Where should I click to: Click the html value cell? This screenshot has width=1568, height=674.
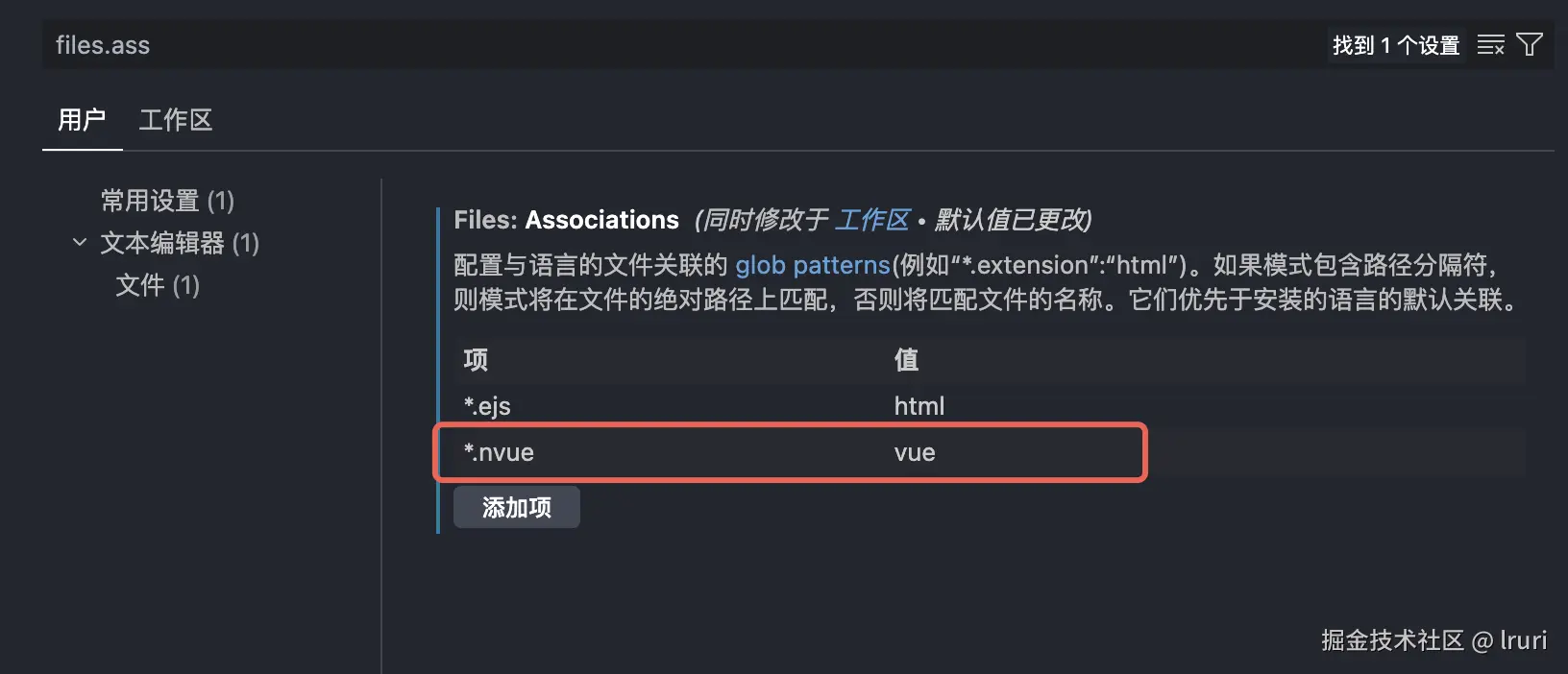(919, 406)
